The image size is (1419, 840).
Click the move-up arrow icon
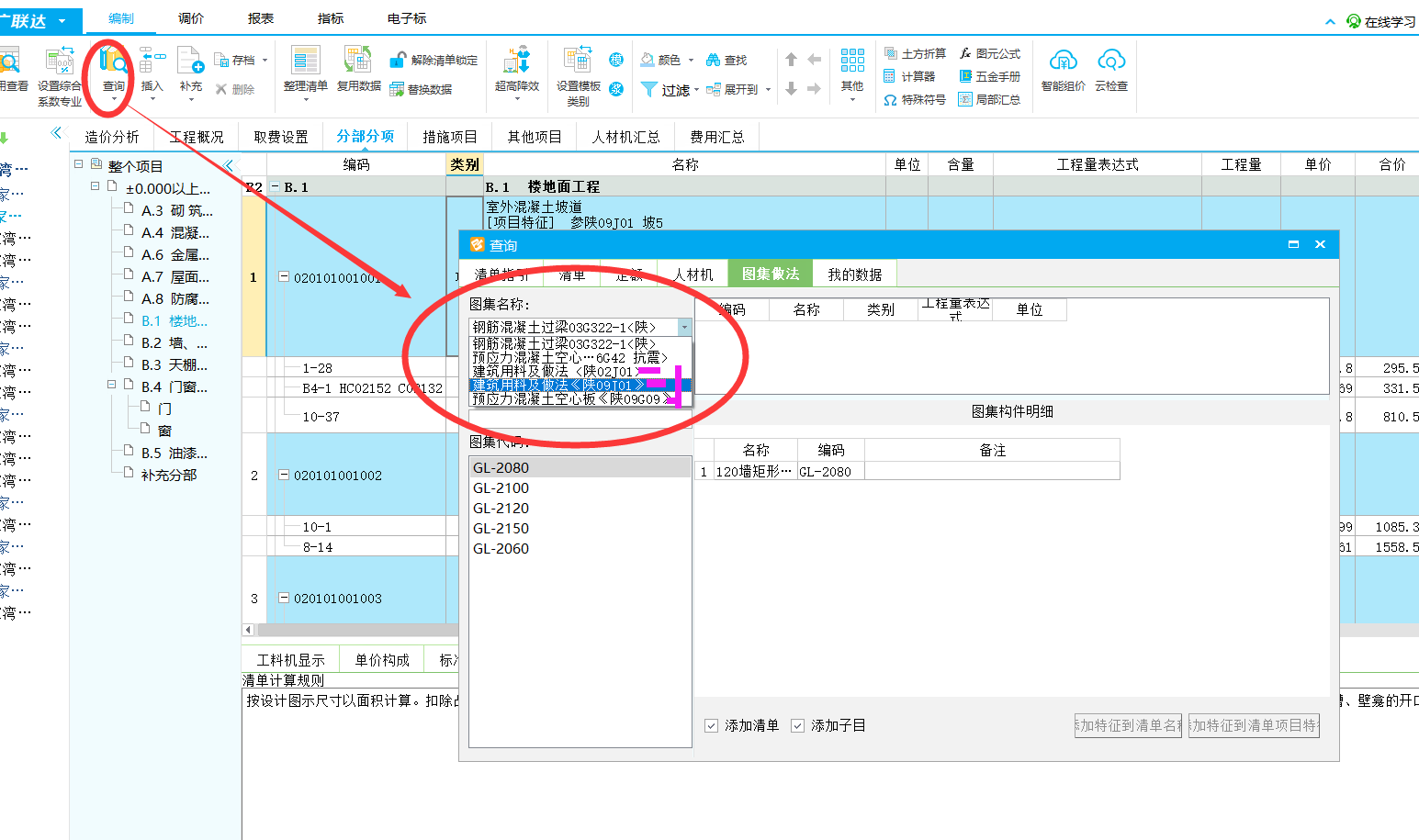(x=791, y=60)
